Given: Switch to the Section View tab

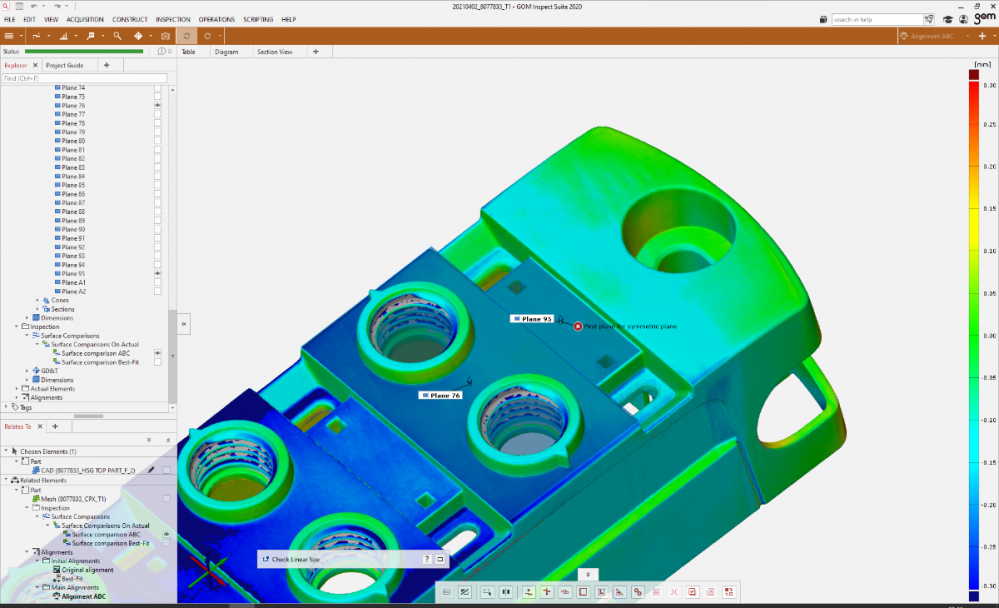Looking at the screenshot, I should tap(275, 52).
